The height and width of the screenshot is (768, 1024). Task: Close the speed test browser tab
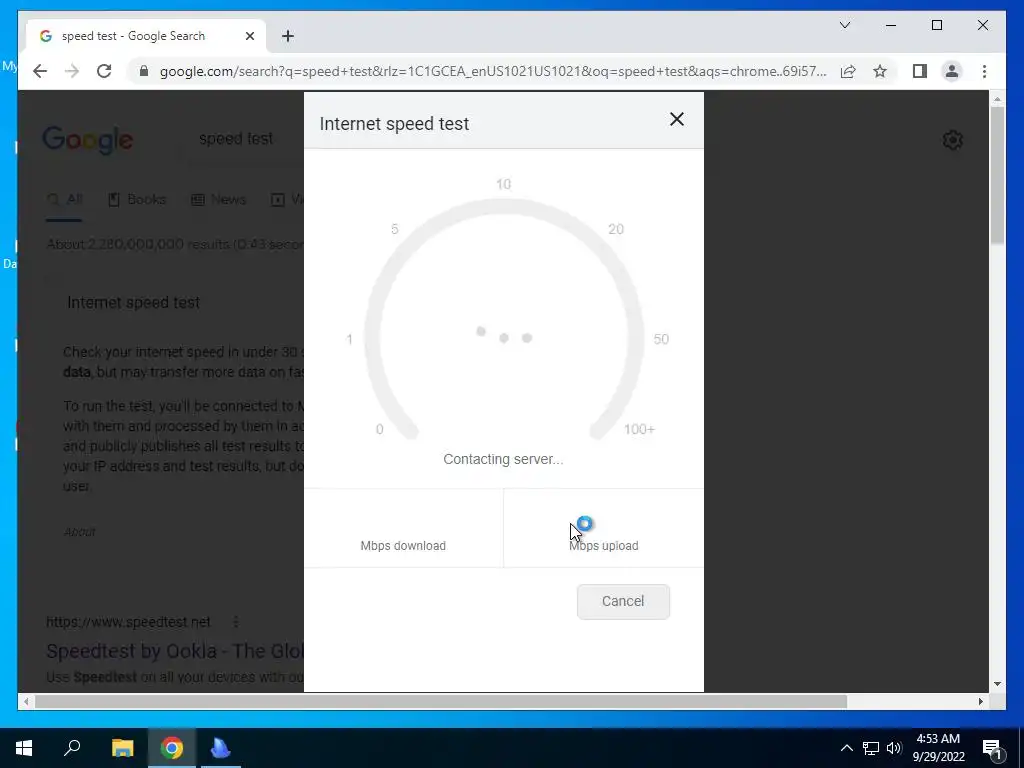click(249, 36)
